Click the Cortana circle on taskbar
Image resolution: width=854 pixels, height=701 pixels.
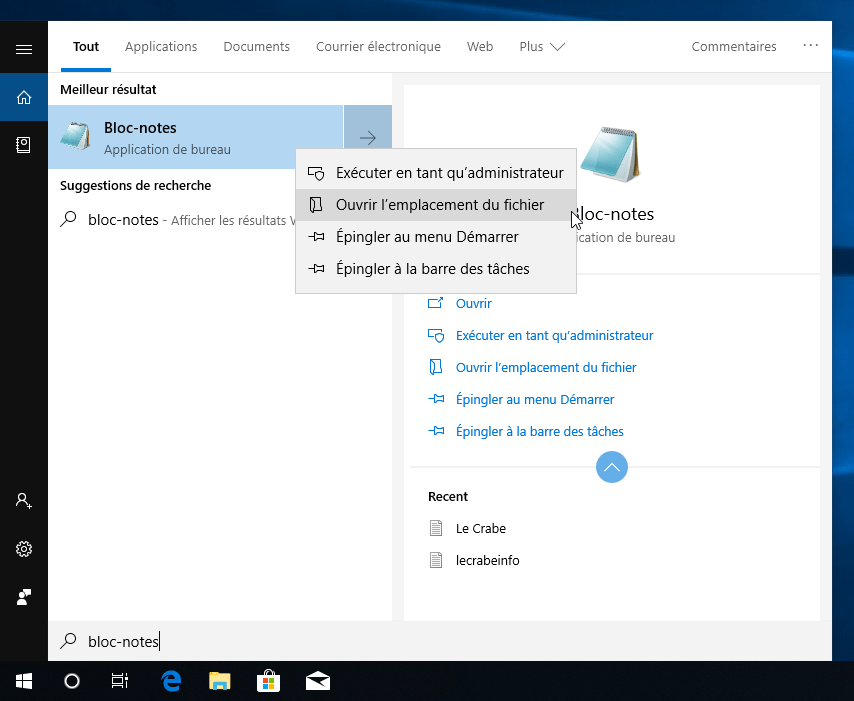point(72,681)
